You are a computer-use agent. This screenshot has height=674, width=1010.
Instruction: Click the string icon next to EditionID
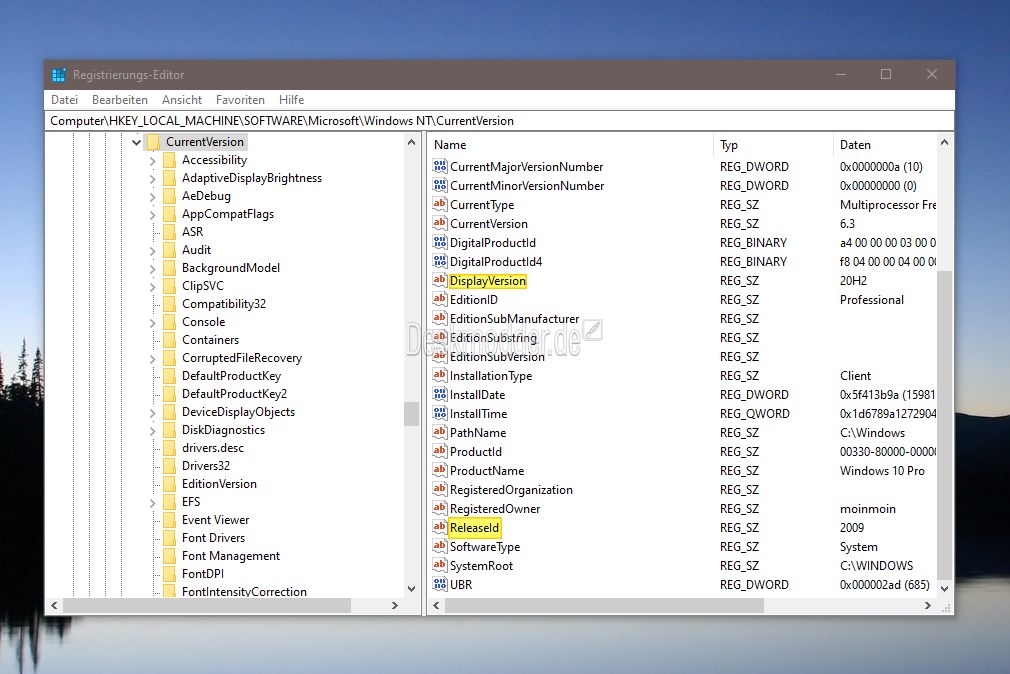(x=440, y=299)
